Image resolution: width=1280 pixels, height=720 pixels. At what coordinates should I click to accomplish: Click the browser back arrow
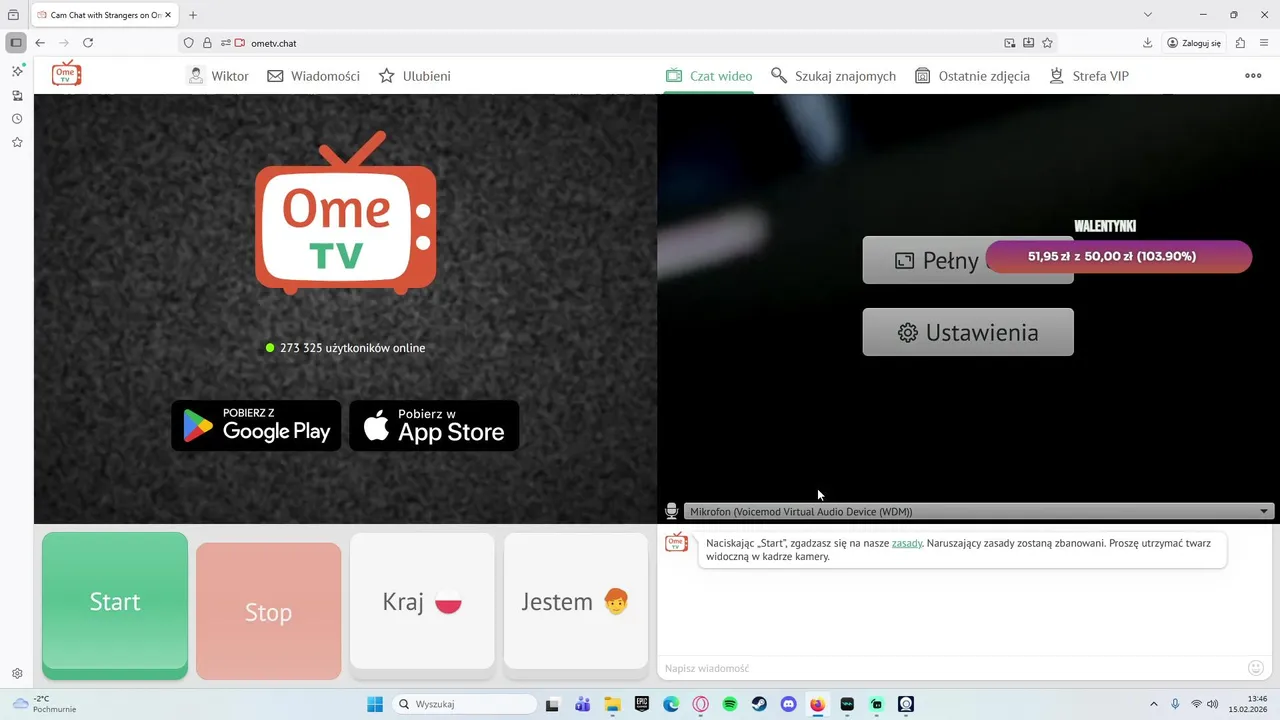click(x=40, y=43)
